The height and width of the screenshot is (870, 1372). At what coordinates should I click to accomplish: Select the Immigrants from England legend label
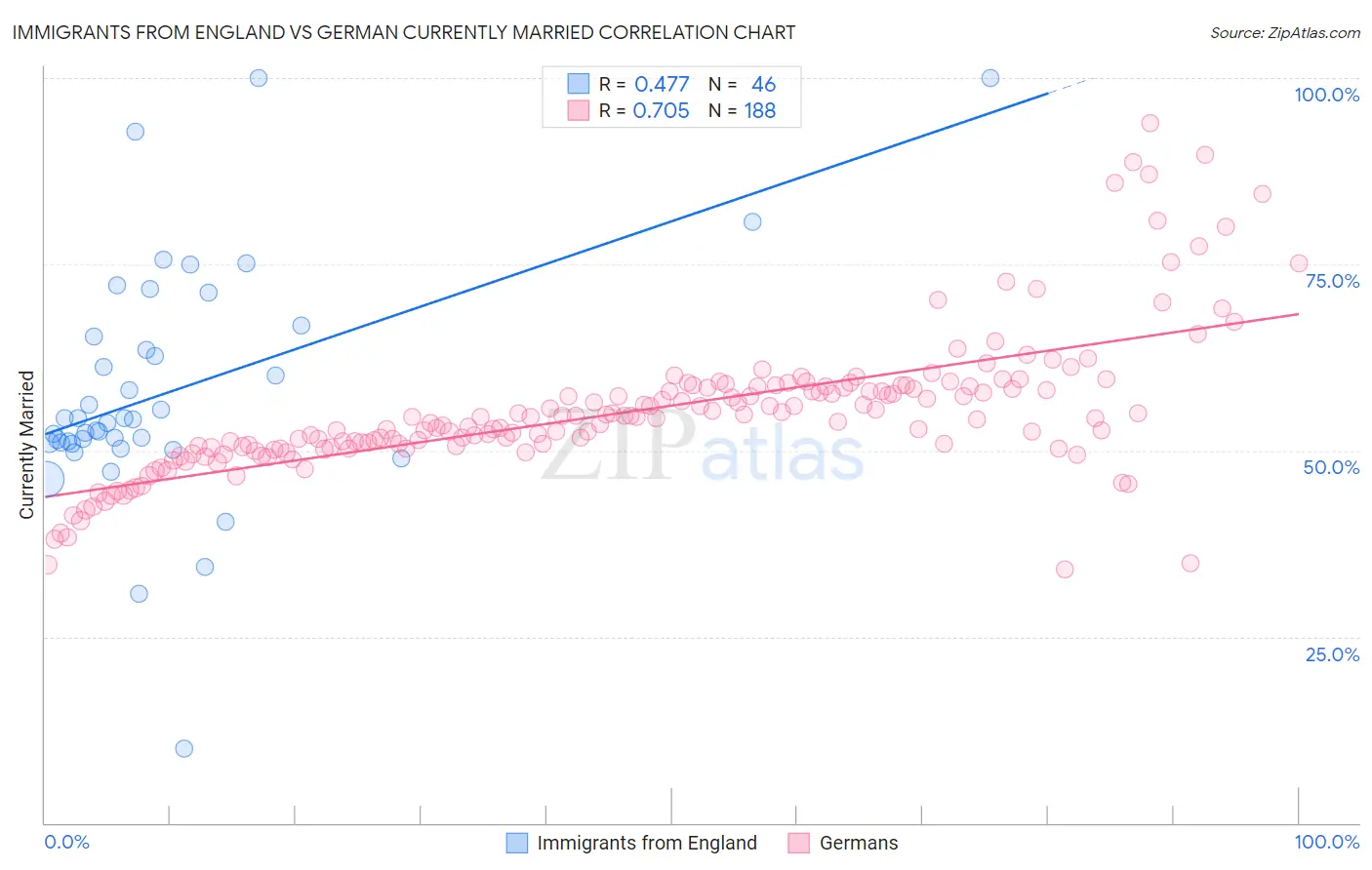(x=647, y=843)
